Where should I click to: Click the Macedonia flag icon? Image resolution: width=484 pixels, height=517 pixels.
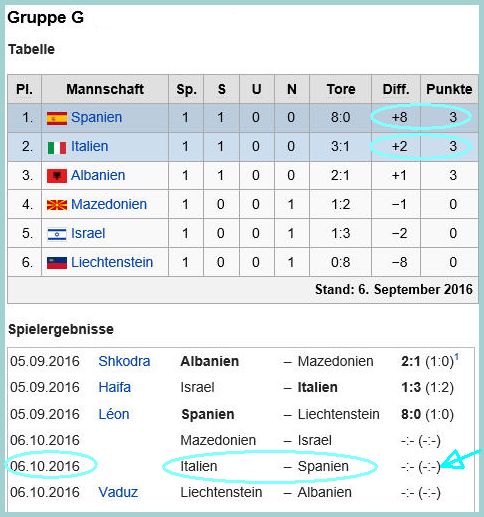[57, 205]
